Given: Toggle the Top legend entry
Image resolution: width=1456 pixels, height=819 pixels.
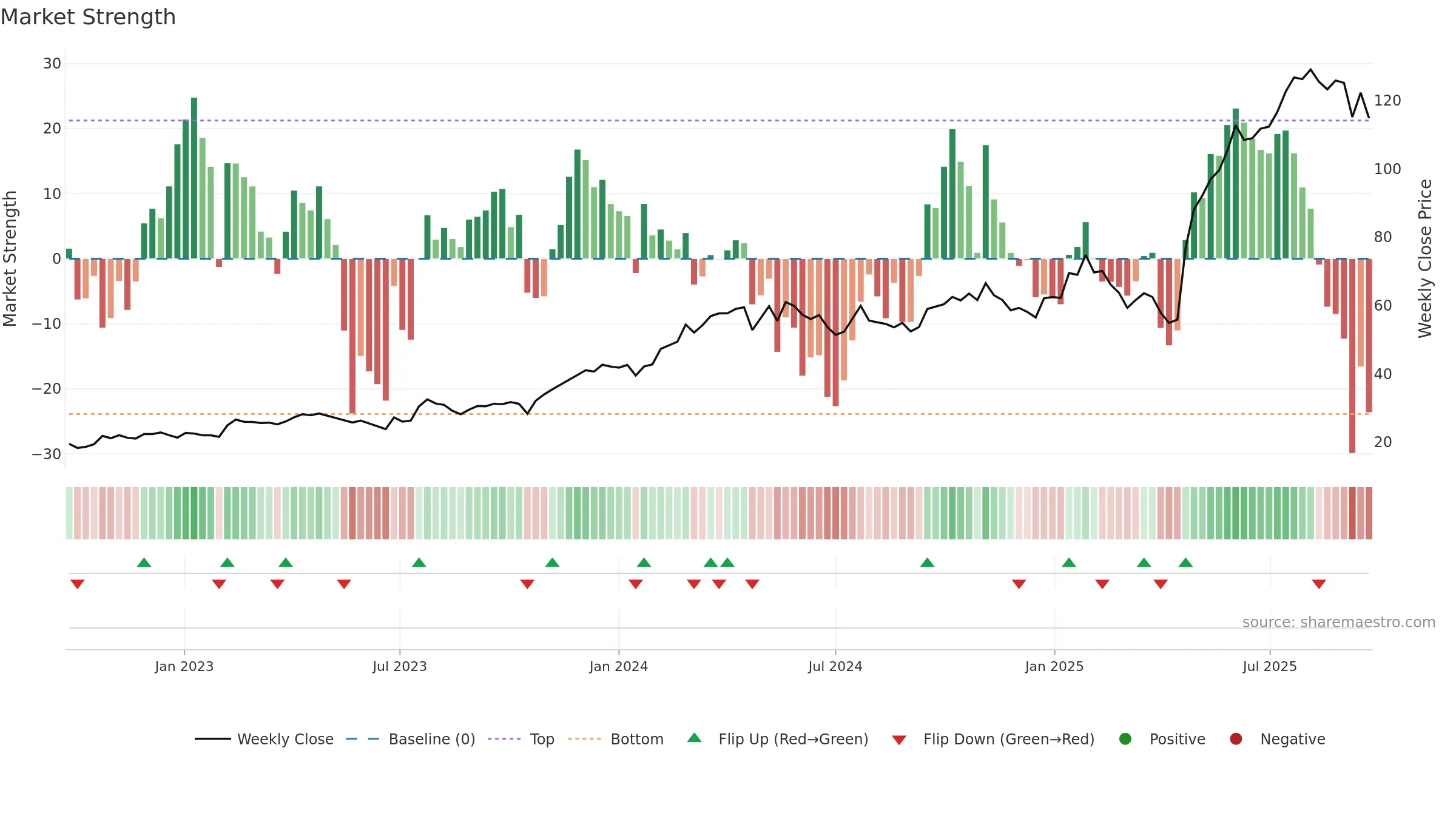Looking at the screenshot, I should (521, 739).
